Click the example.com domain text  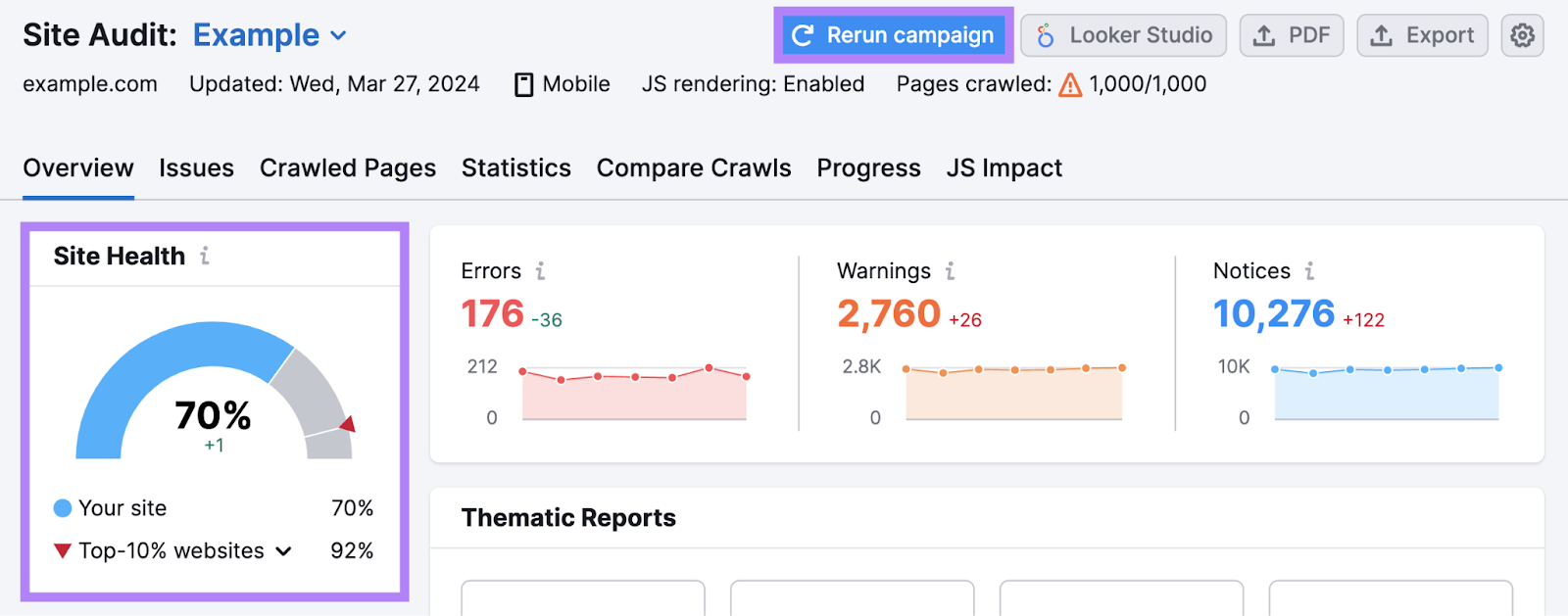pos(90,84)
